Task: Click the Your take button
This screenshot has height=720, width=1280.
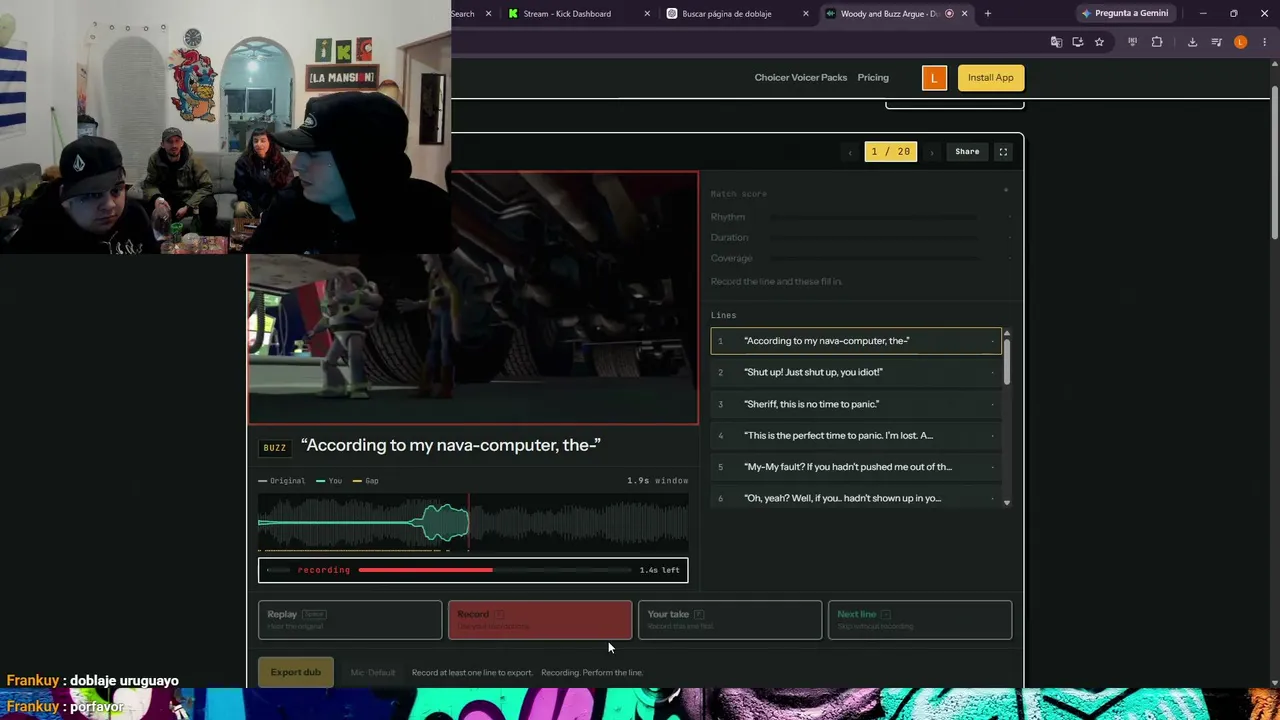Action: 730,620
